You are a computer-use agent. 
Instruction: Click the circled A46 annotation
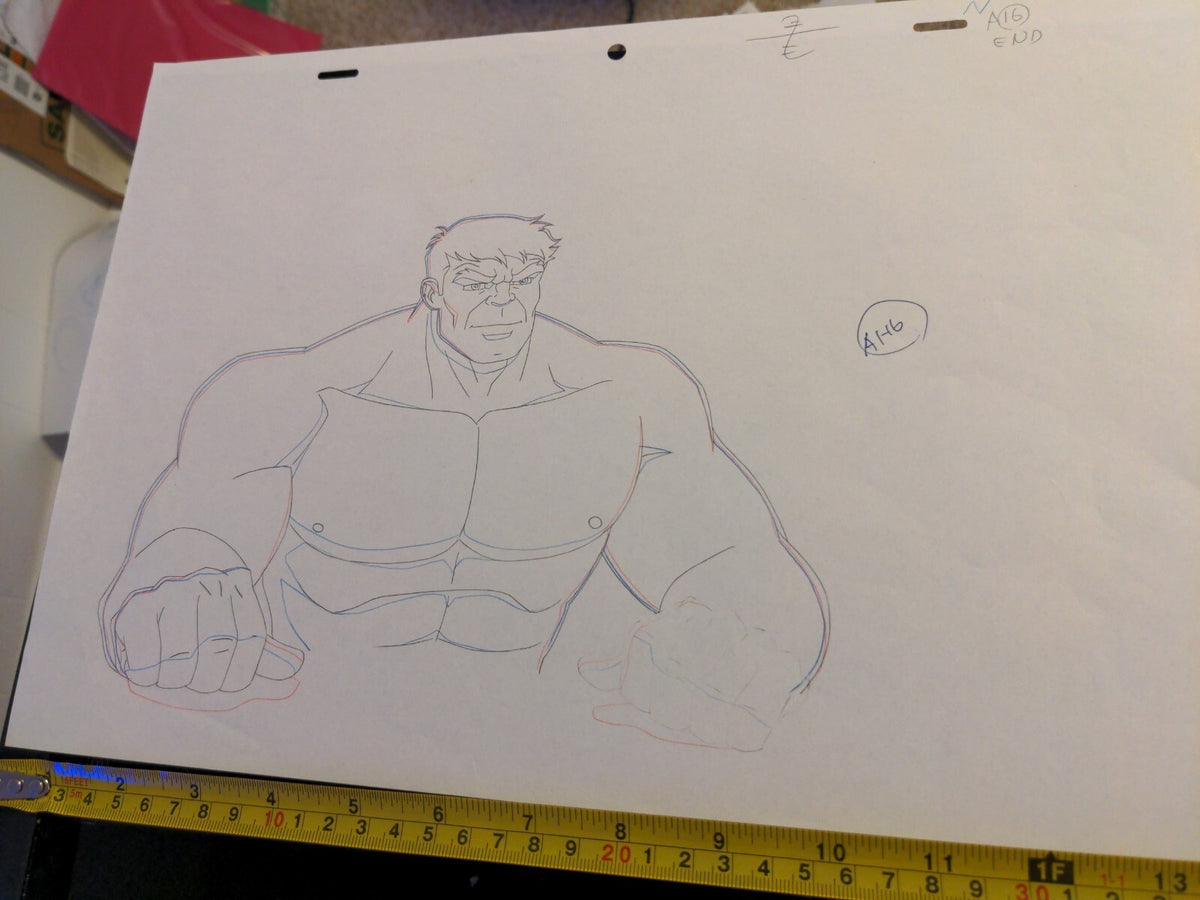pyautogui.click(x=893, y=329)
